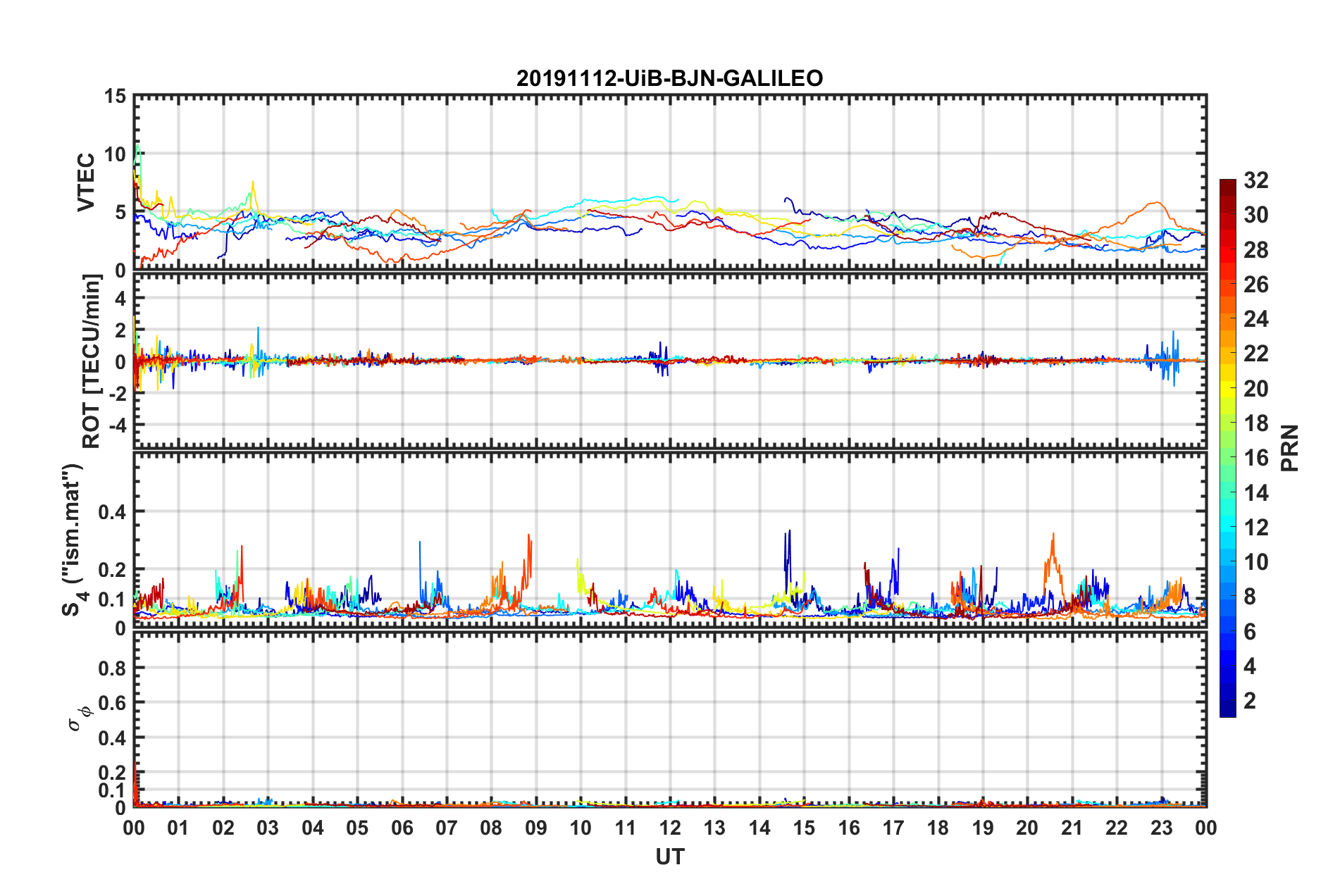
Task: Click inside the VTEC time-series panel
Action: (x=669, y=183)
